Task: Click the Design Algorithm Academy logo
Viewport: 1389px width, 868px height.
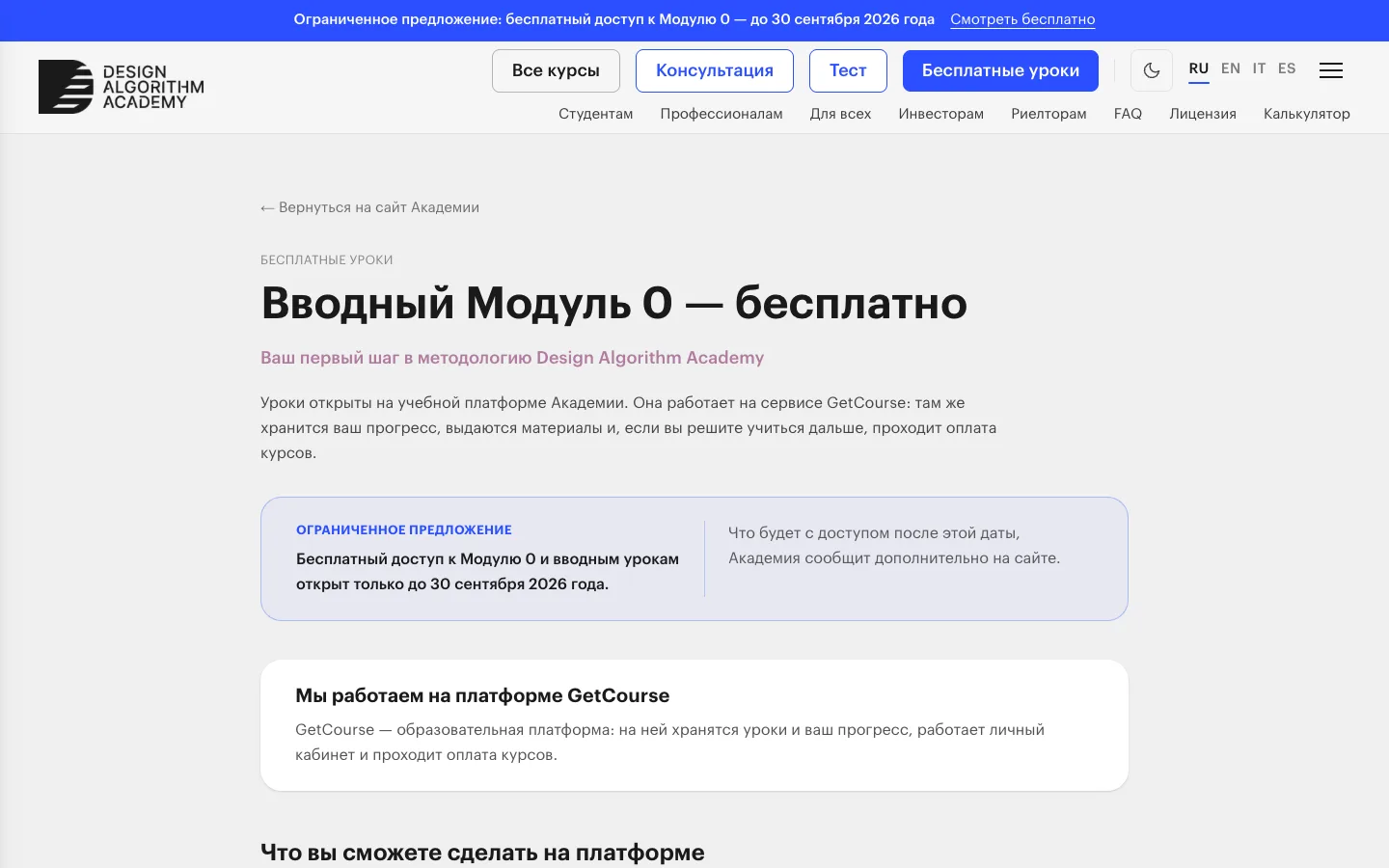Action: [x=122, y=87]
